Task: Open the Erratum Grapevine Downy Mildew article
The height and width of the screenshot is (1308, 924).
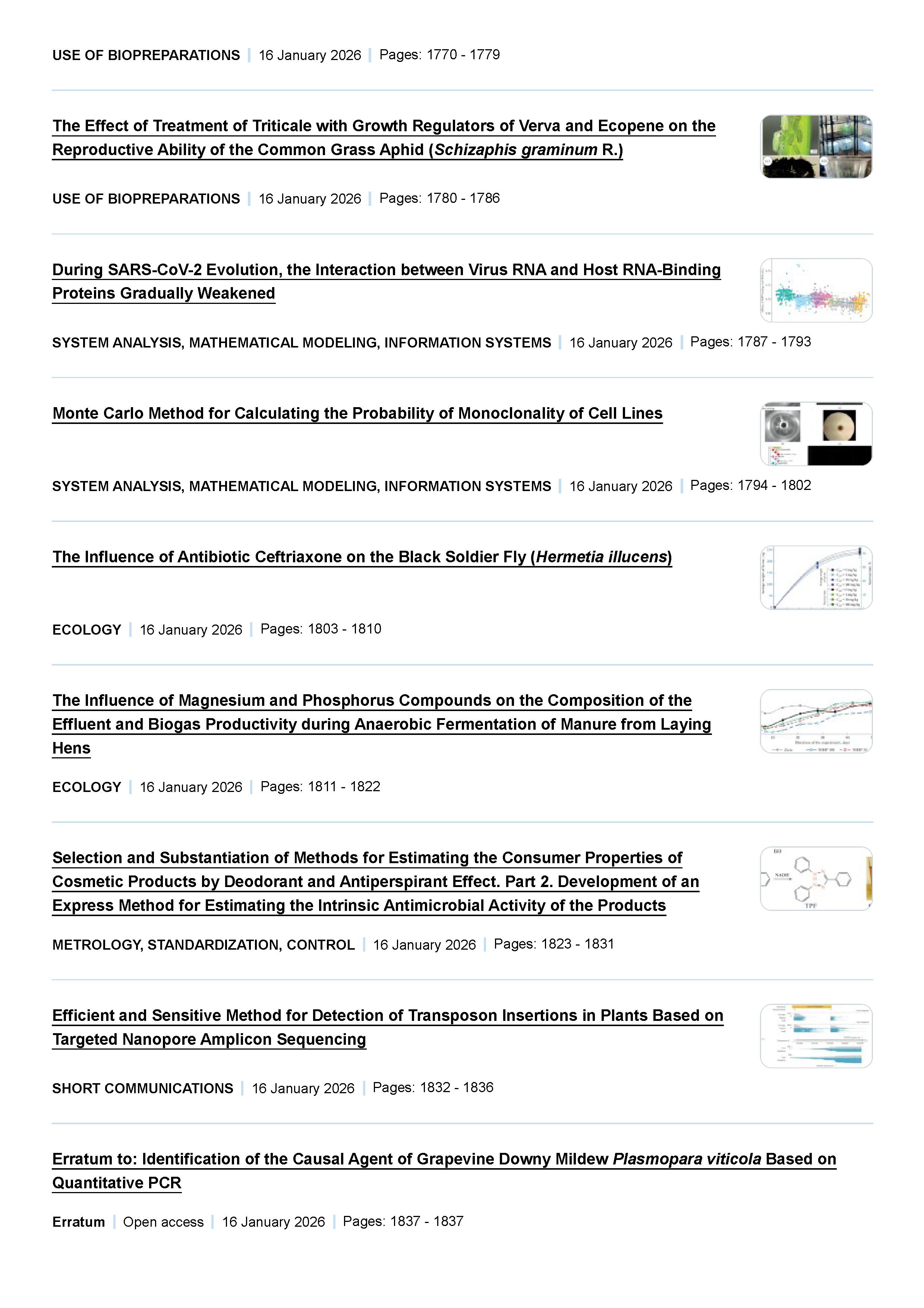Action: click(x=444, y=1159)
